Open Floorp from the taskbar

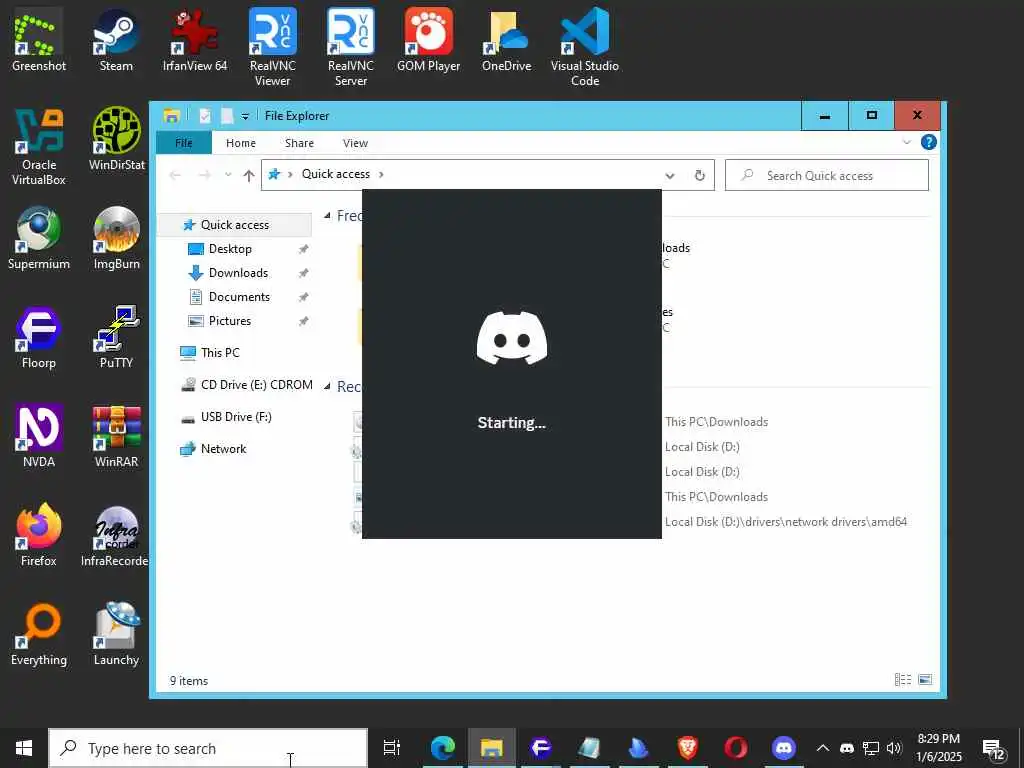tap(541, 748)
